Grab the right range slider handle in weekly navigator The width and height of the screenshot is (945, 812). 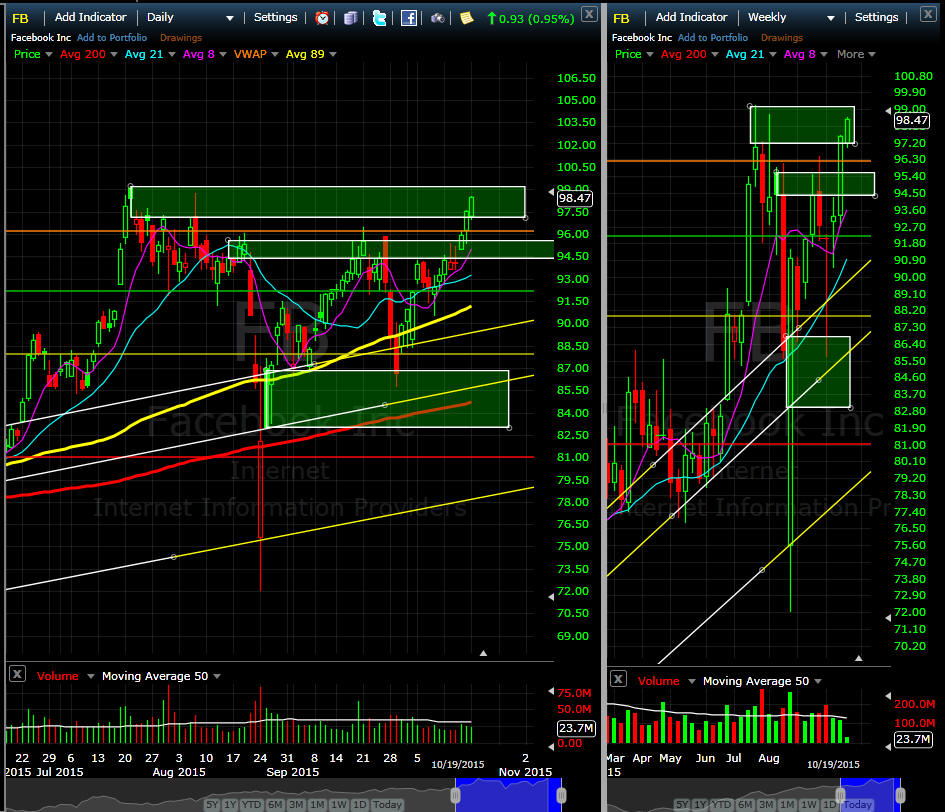pyautogui.click(x=900, y=795)
